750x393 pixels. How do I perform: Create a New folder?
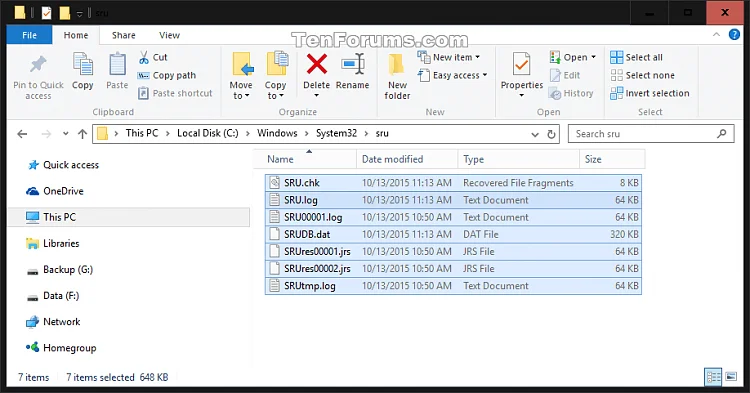[397, 76]
